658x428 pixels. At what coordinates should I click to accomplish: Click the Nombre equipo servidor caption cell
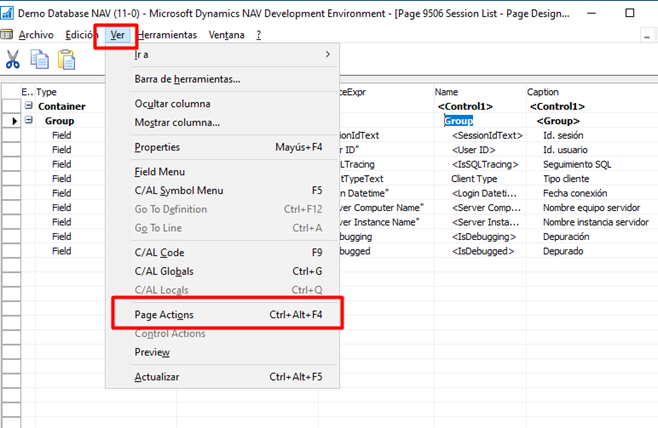pyautogui.click(x=592, y=208)
